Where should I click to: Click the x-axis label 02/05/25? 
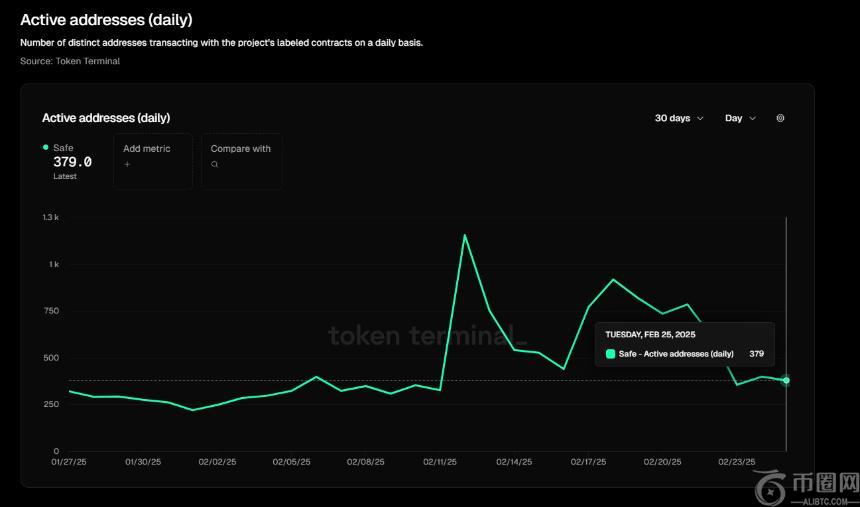291,463
